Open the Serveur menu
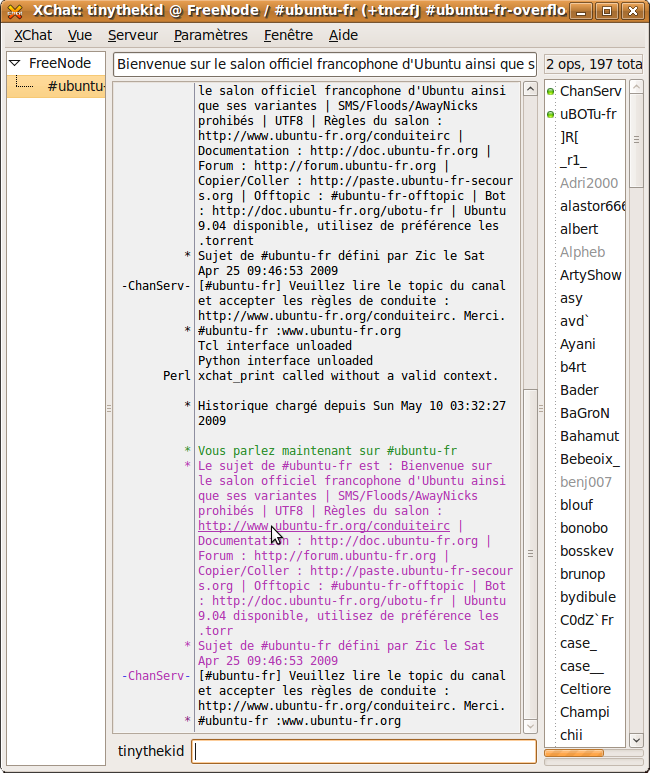650x773 pixels. [x=133, y=35]
